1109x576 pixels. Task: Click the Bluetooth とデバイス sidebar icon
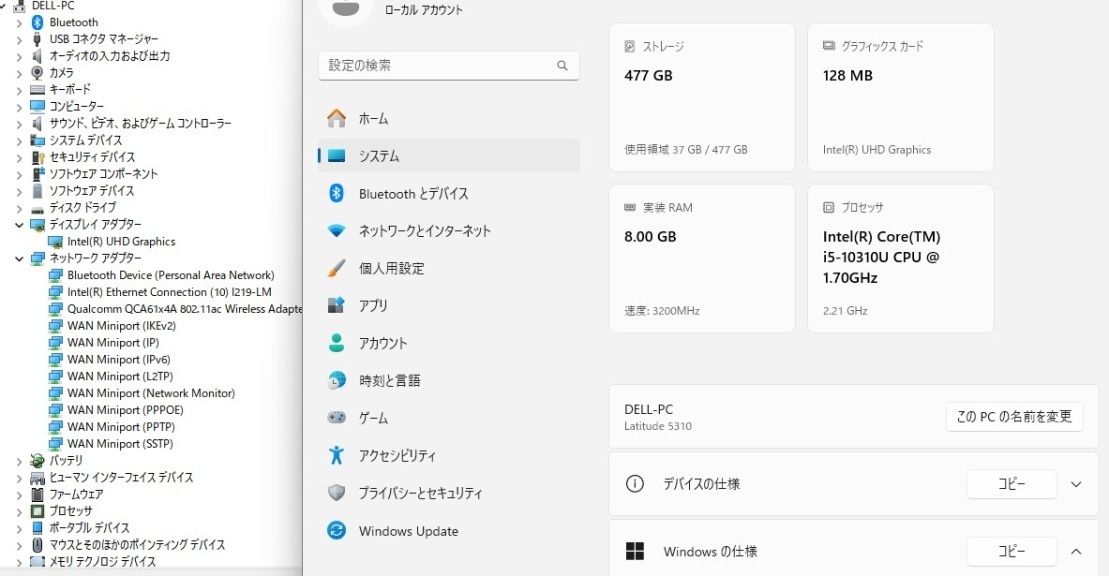337,193
